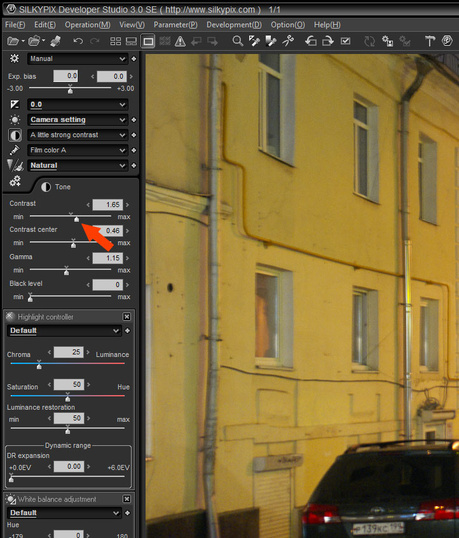
Task: Close the White balance adjustment panel
Action: [127, 499]
